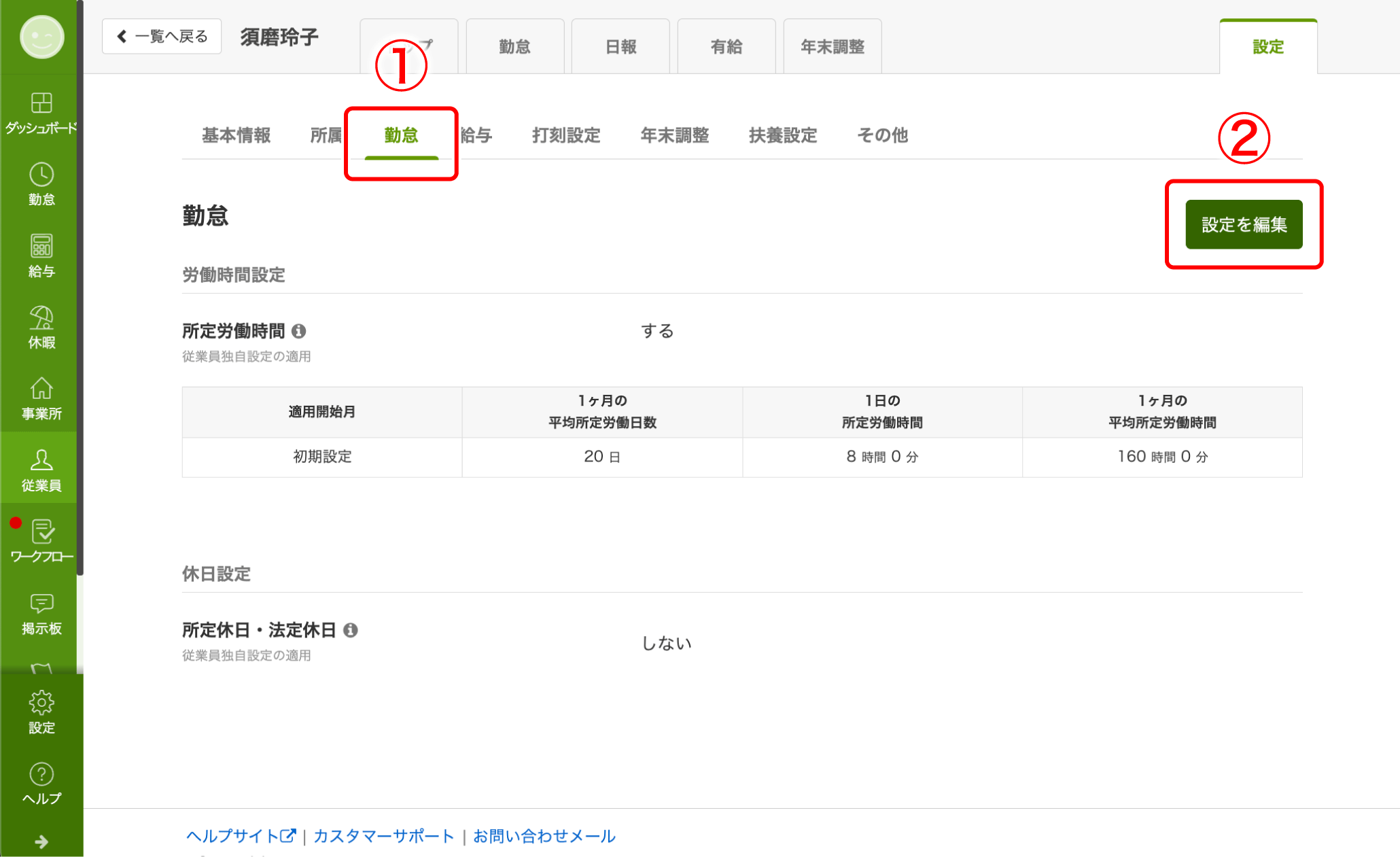Click info icon beside 所定休日・法定休日
Image resolution: width=1400 pixels, height=857 pixels.
pos(351,630)
